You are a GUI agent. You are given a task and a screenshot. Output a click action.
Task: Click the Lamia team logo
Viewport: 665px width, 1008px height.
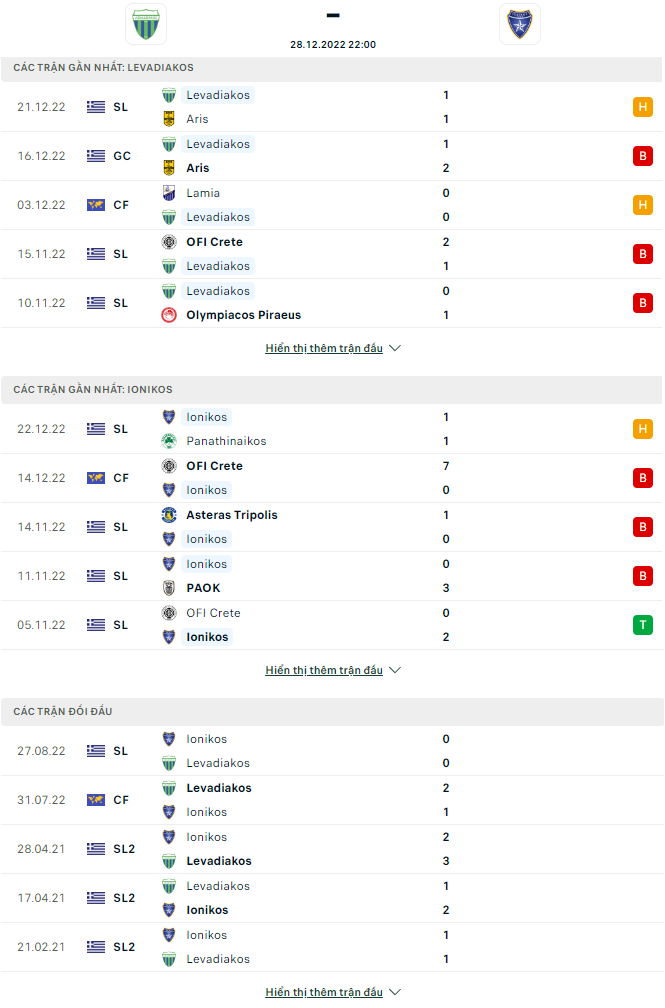click(169, 193)
